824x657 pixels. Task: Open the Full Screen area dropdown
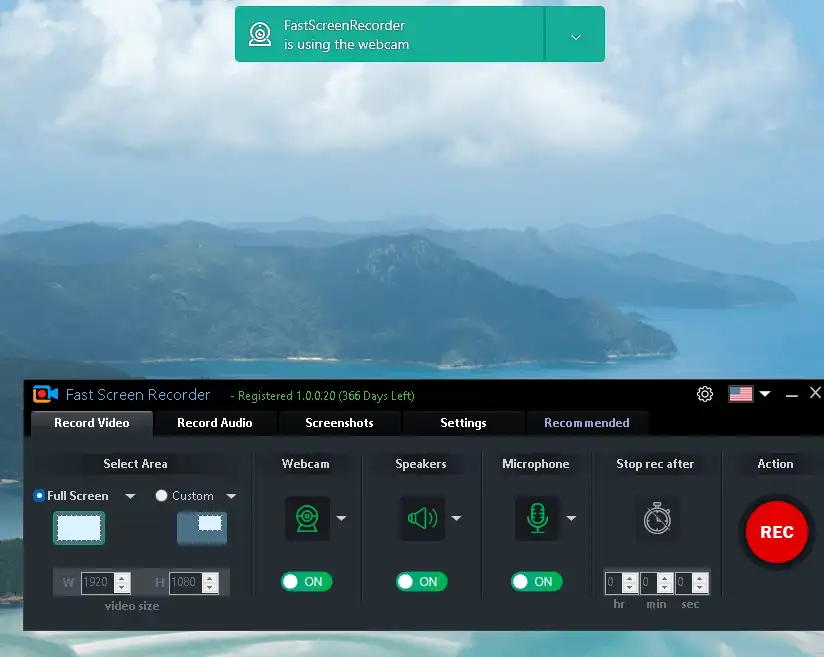click(130, 495)
